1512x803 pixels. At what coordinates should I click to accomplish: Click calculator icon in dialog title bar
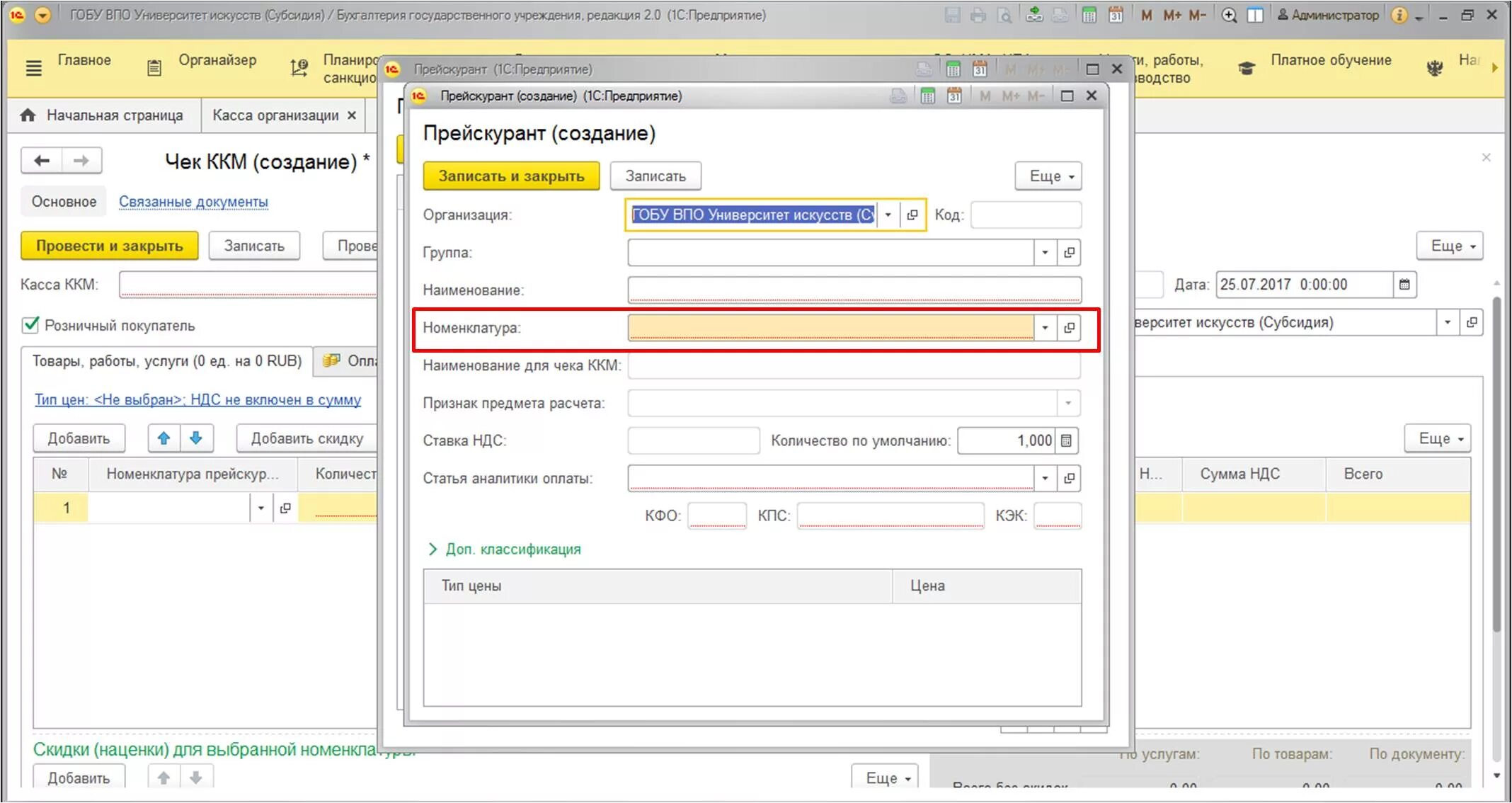tap(927, 96)
